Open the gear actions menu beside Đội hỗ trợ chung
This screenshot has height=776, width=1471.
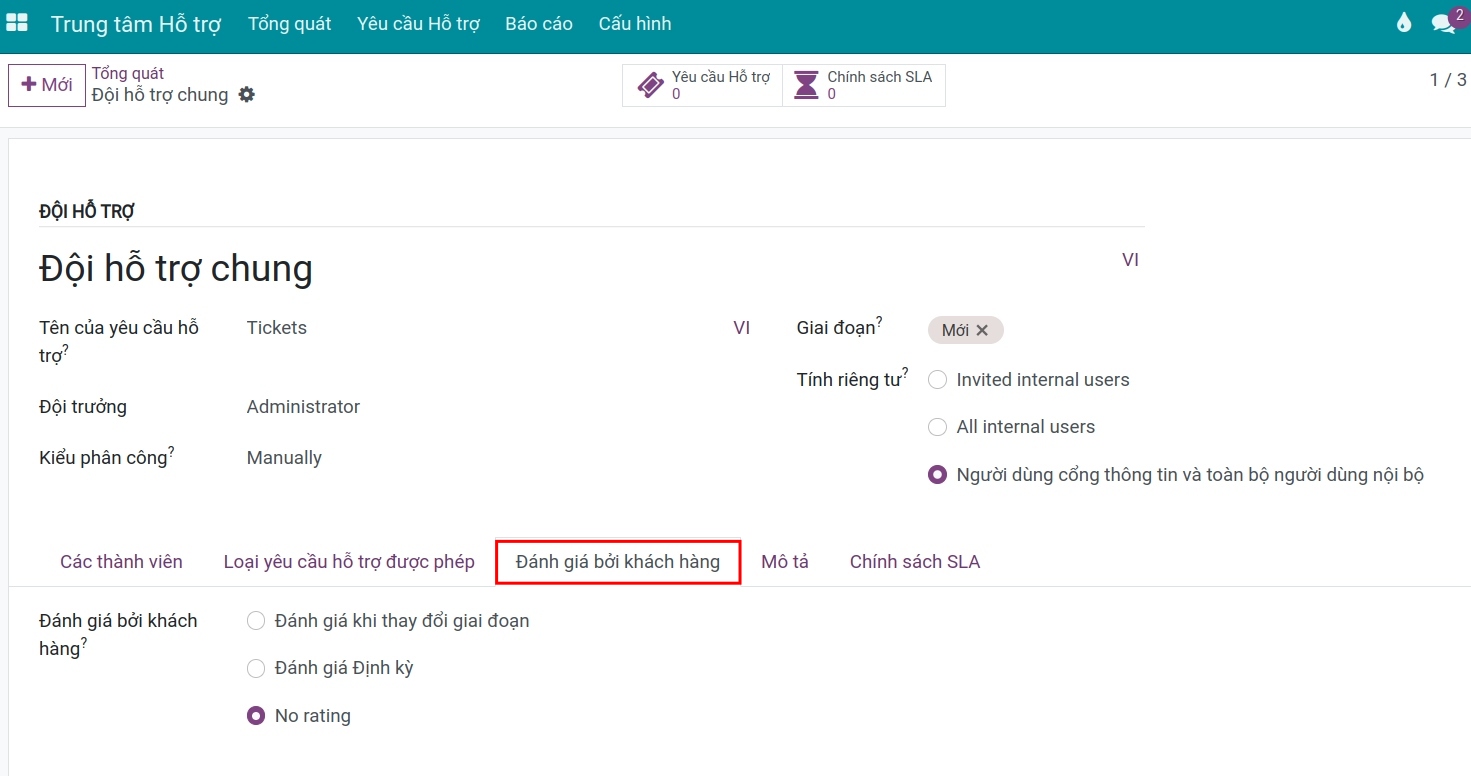click(x=246, y=95)
